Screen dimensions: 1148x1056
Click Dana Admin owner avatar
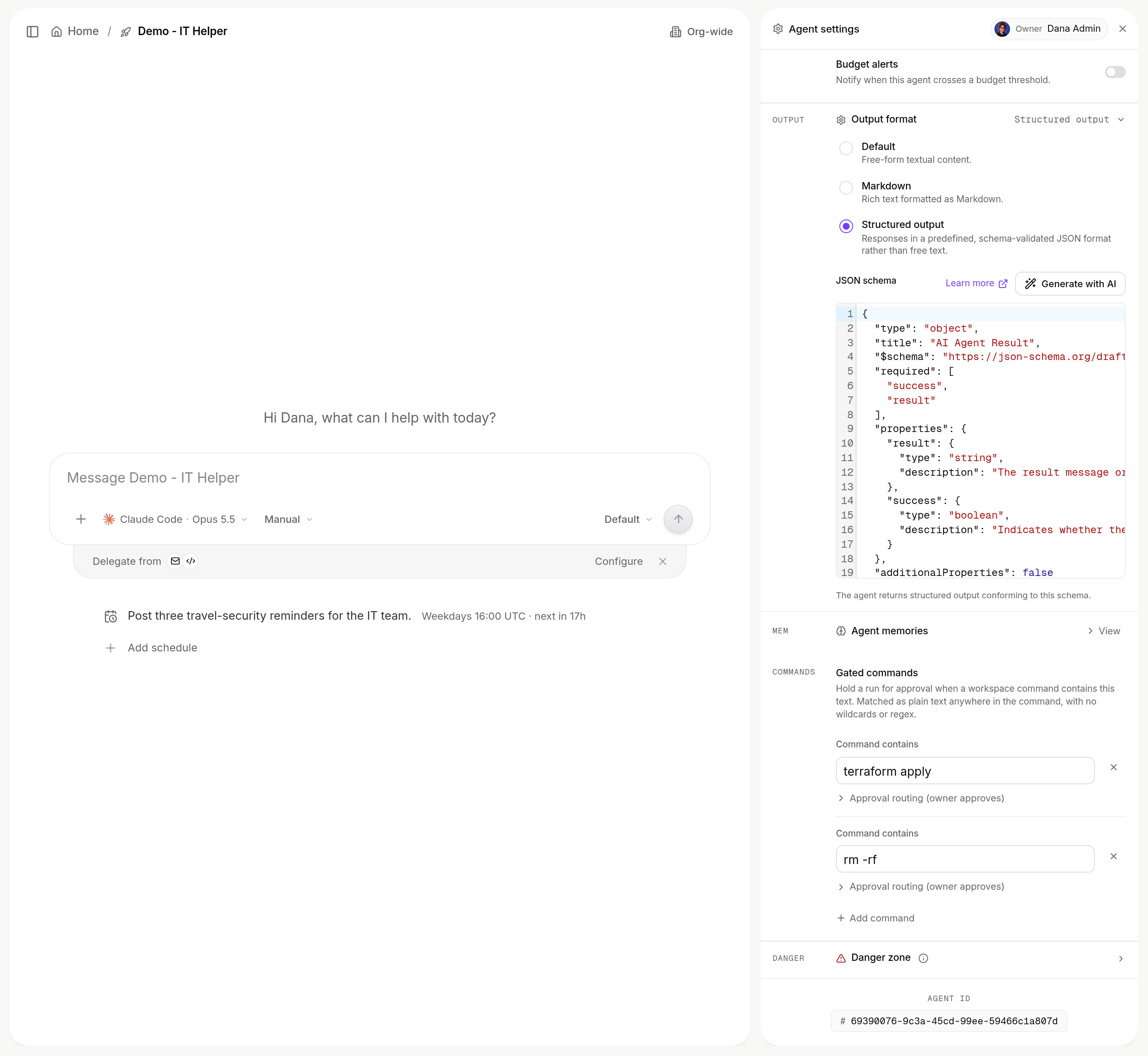point(1002,29)
